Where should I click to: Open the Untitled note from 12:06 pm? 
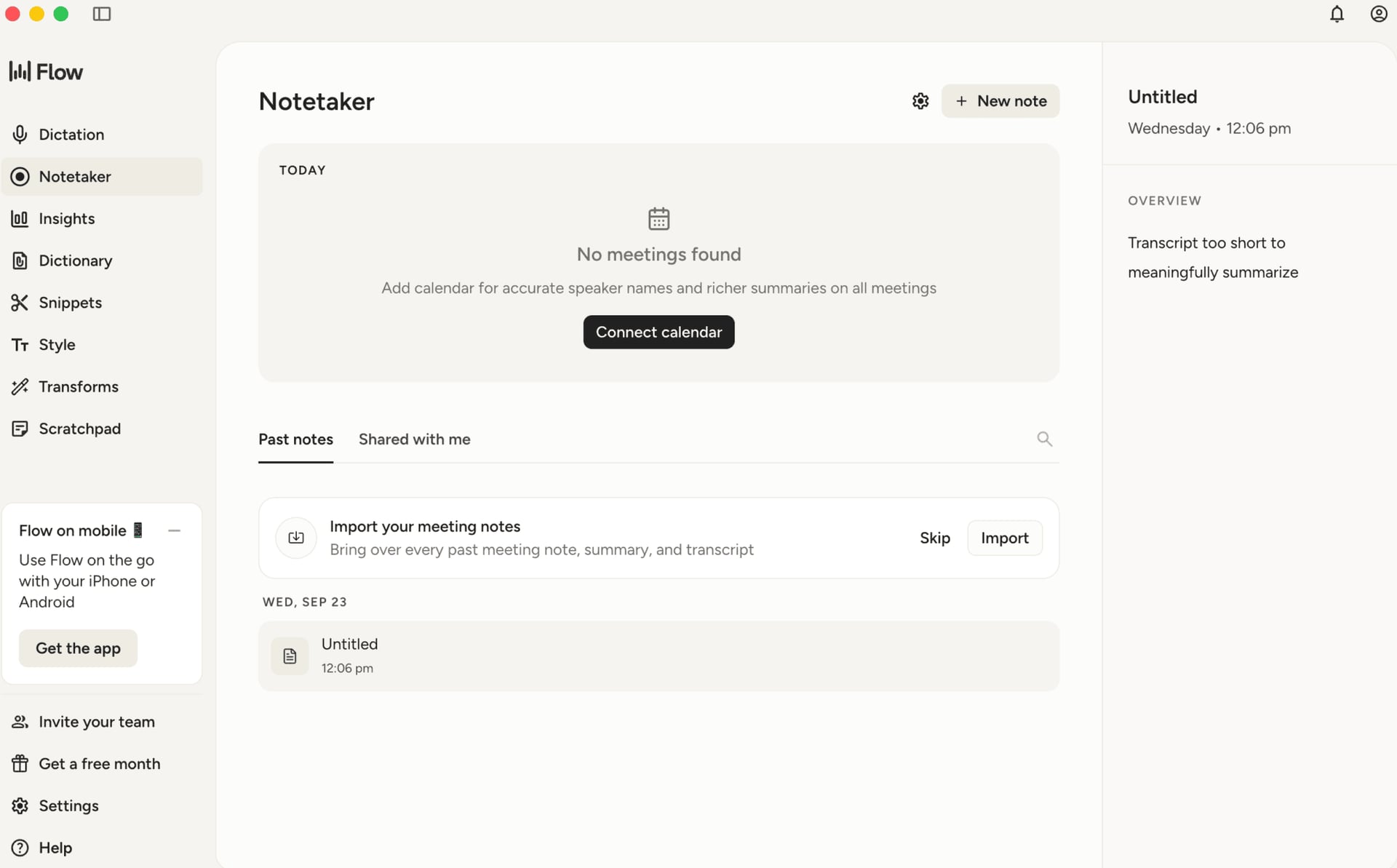(x=658, y=656)
